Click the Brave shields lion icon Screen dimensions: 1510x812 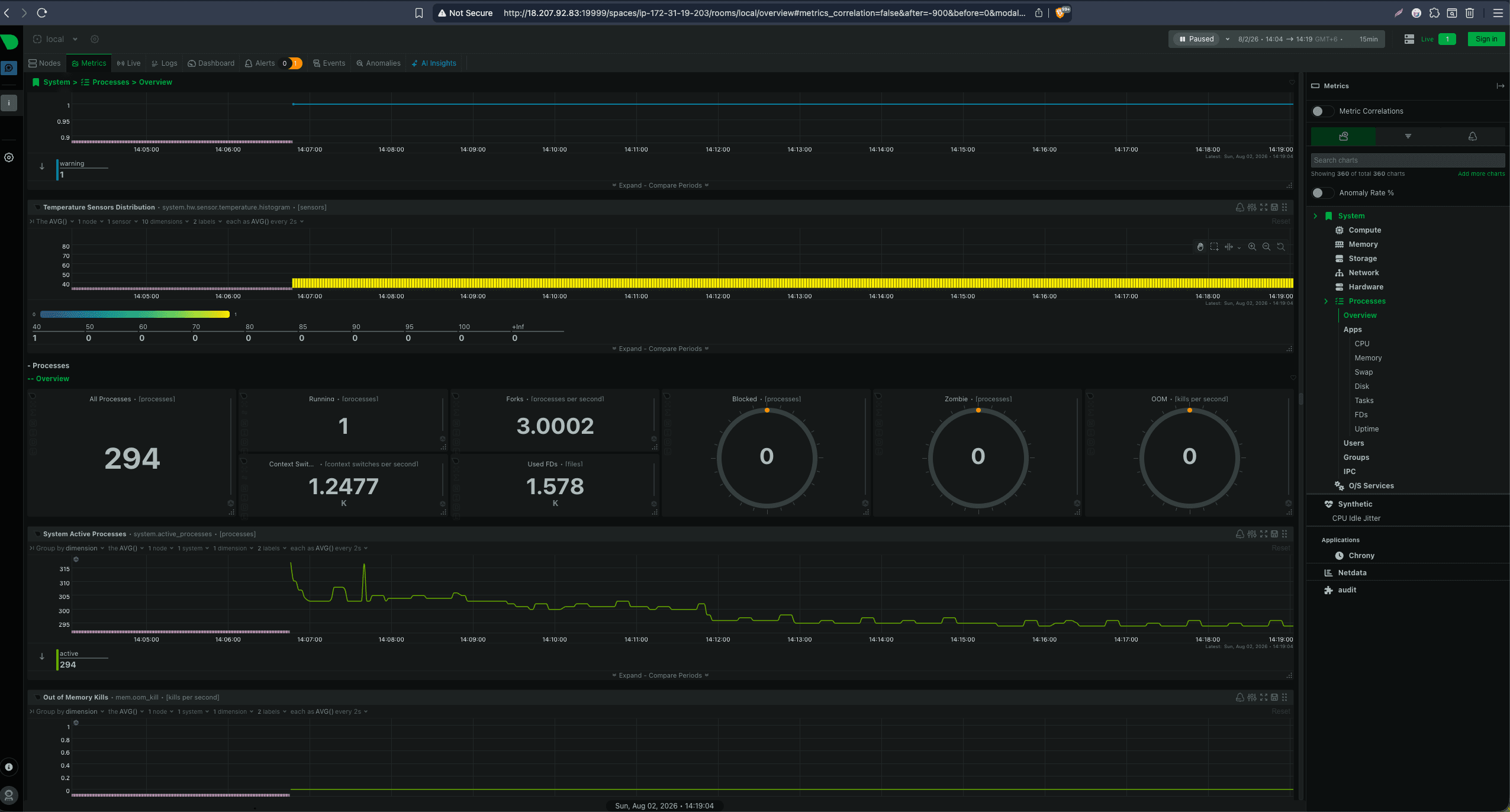pyautogui.click(x=1060, y=13)
